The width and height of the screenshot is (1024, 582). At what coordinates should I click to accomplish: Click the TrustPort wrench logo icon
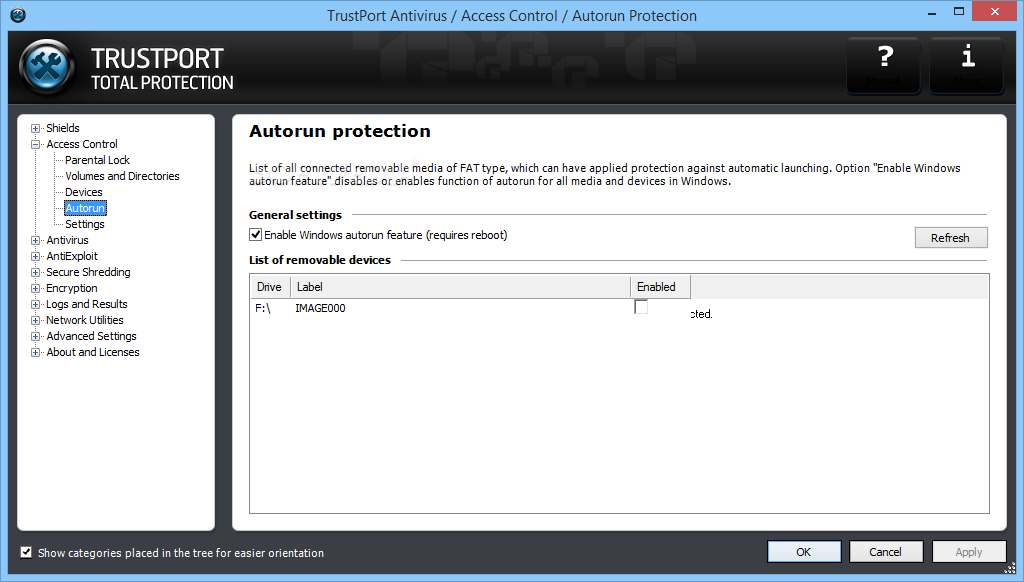coord(46,67)
